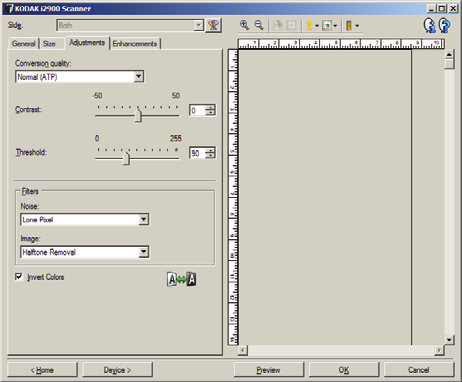
Task: Open the Noise filter dropdown
Action: pyautogui.click(x=143, y=219)
